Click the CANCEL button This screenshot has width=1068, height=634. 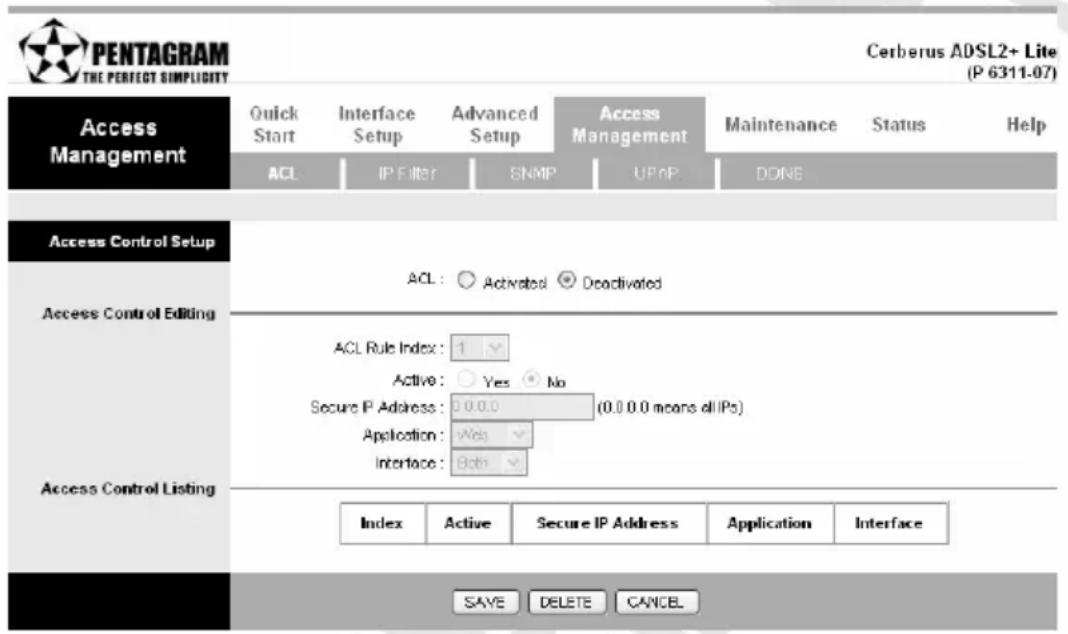(656, 602)
